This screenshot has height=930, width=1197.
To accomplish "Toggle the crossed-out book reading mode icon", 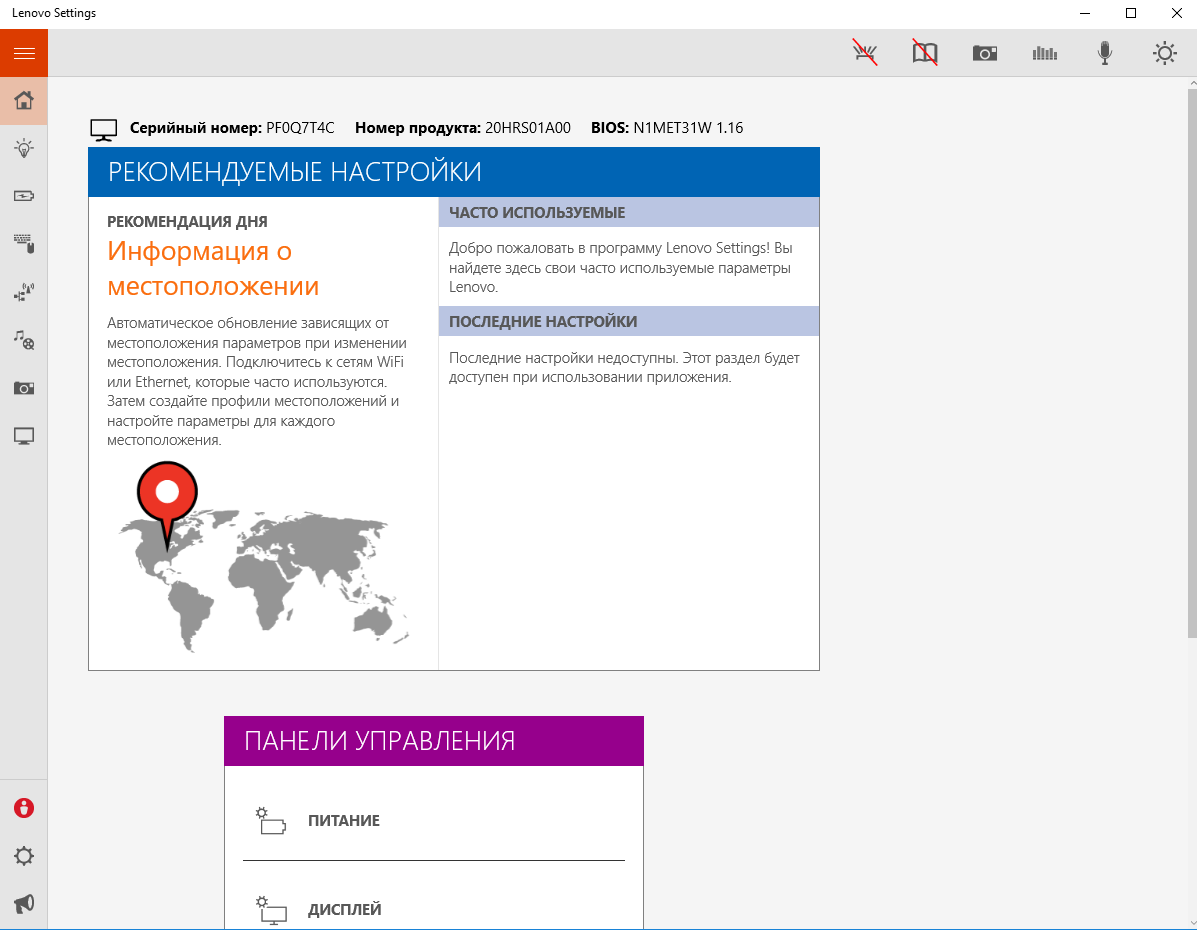I will pos(924,53).
